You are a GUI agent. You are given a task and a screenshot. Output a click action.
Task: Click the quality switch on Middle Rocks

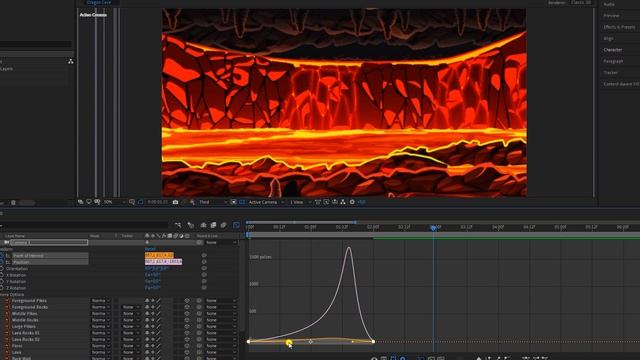(x=158, y=320)
